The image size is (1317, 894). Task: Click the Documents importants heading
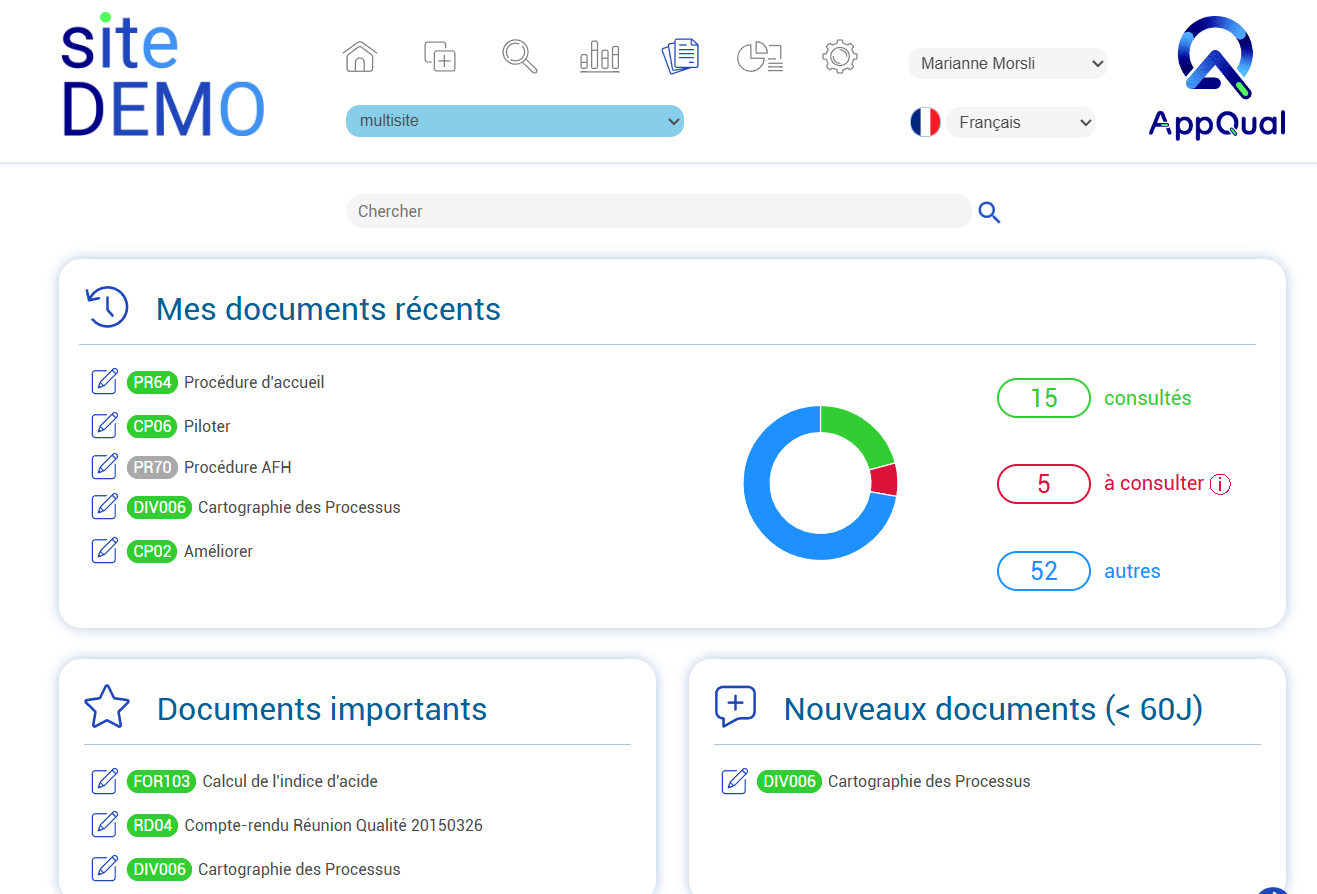point(322,709)
